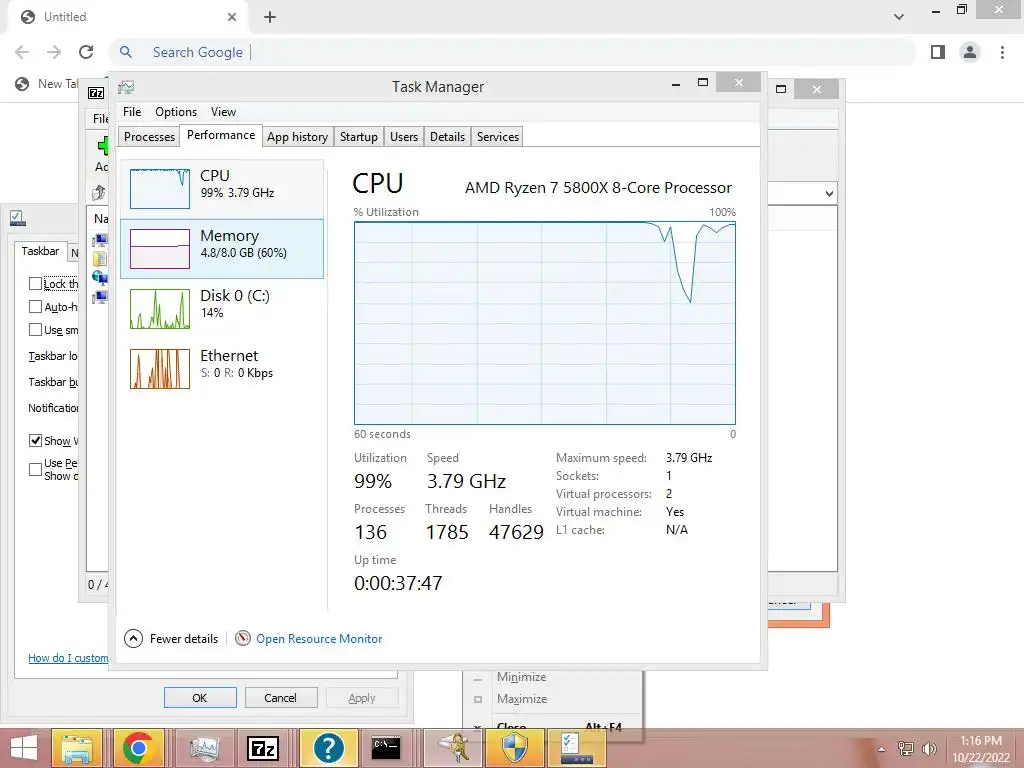1024x768 pixels.
Task: Click the taskbar properties window title icon
Action: pyautogui.click(x=18, y=218)
